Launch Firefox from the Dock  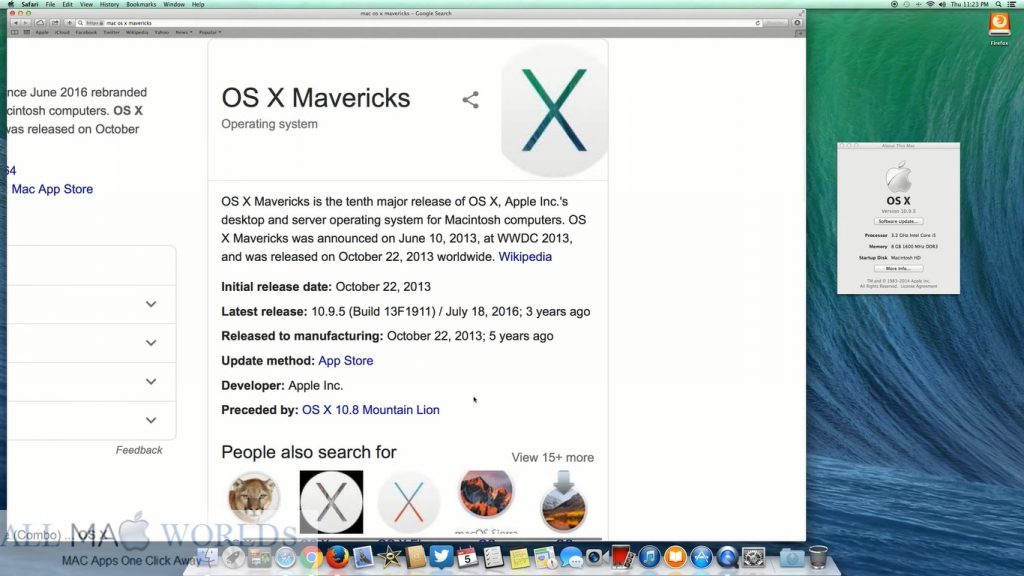click(337, 557)
